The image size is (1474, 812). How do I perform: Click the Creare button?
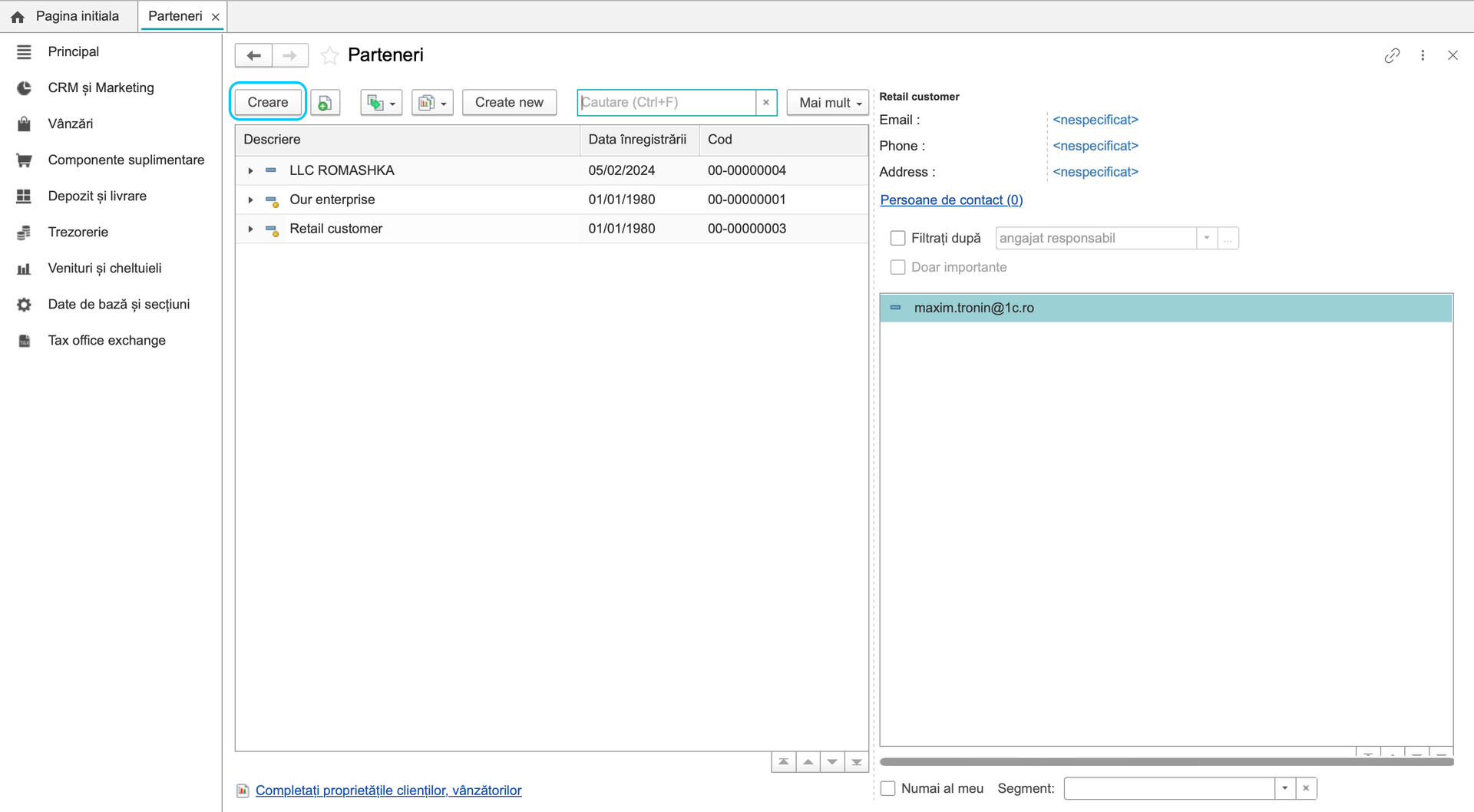click(x=268, y=102)
